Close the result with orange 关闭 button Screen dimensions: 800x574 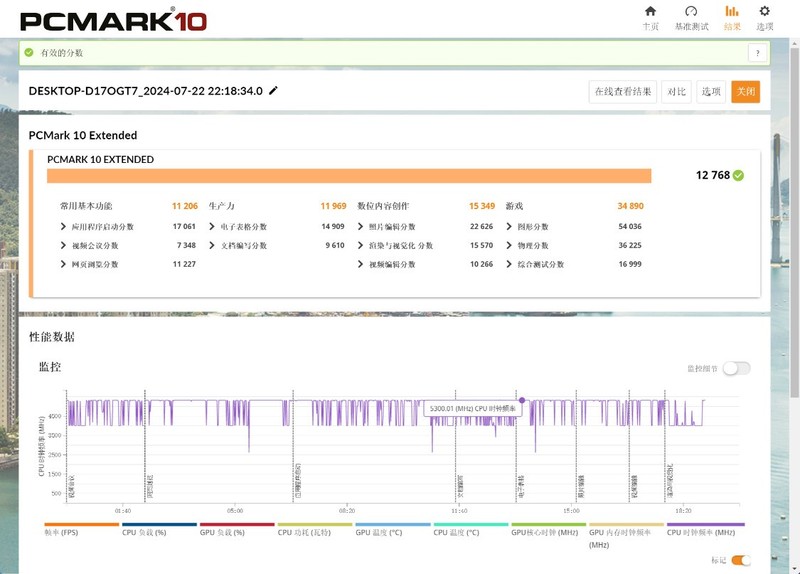coord(745,92)
